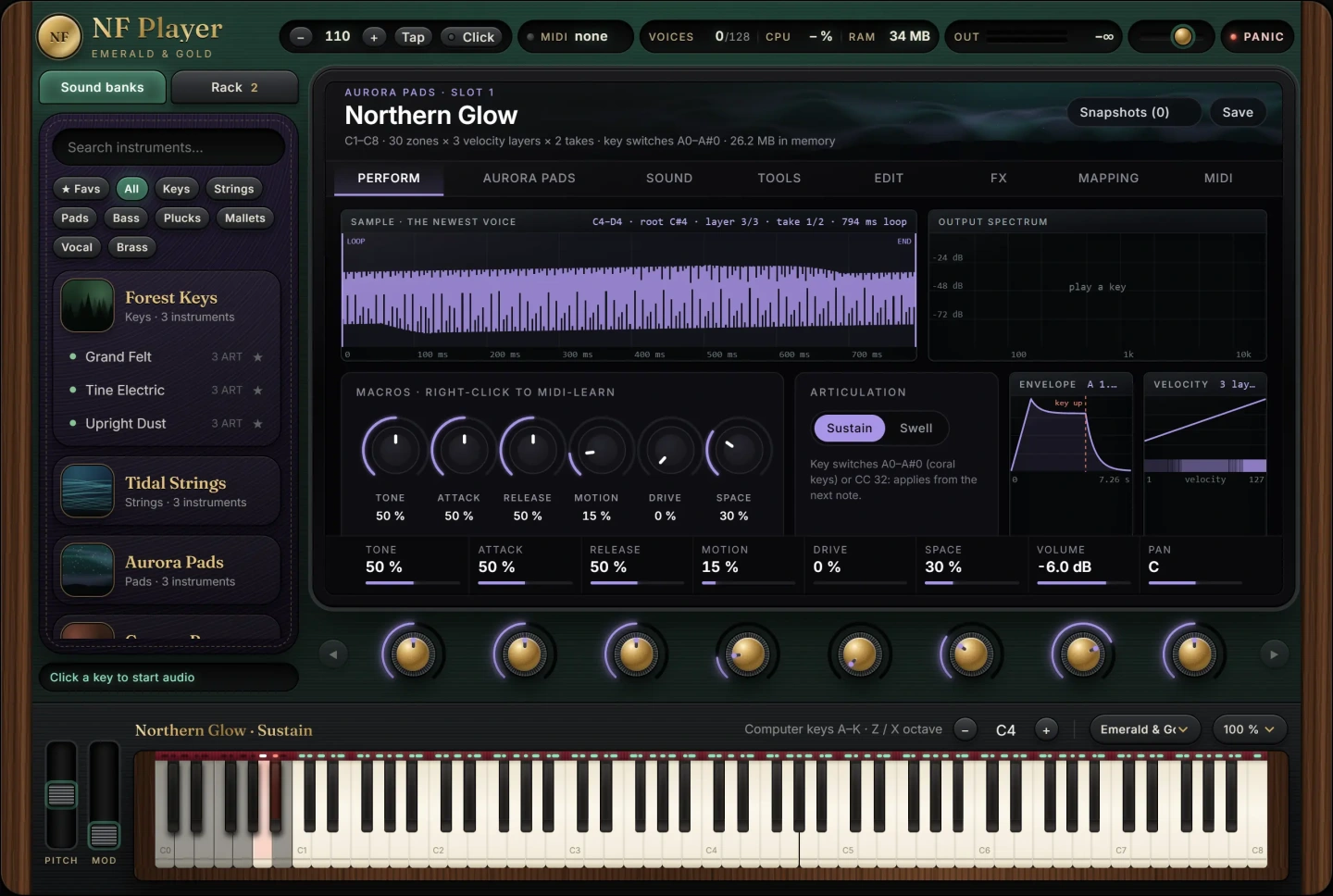Open the MIDI tab
The image size is (1333, 896).
tap(1218, 178)
